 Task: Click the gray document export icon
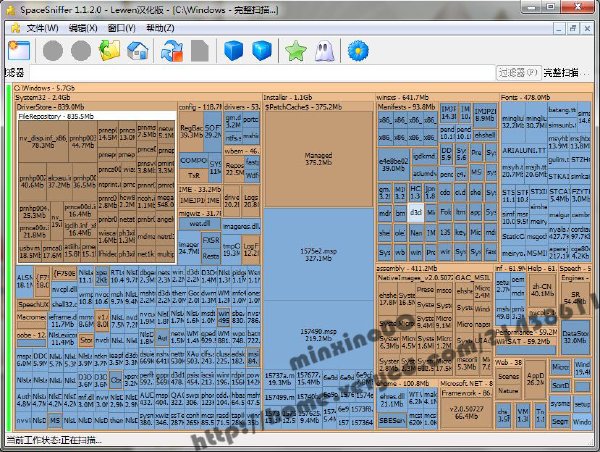pos(200,51)
